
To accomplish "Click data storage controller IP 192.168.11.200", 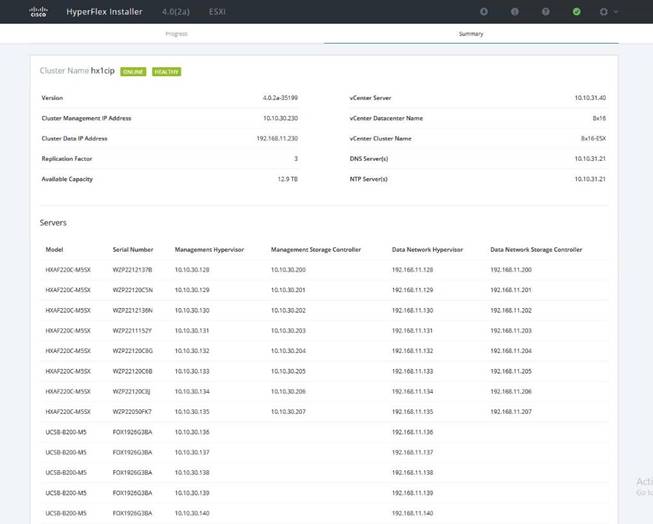I will [511, 270].
